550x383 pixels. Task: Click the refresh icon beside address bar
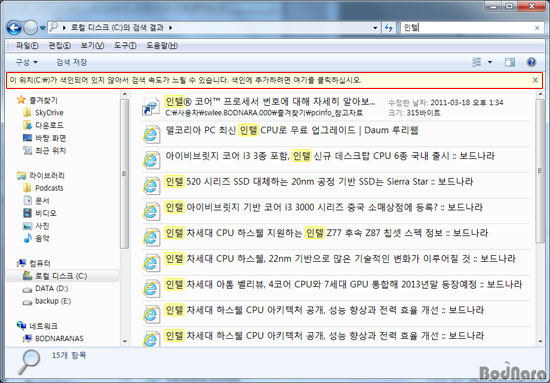pos(388,28)
